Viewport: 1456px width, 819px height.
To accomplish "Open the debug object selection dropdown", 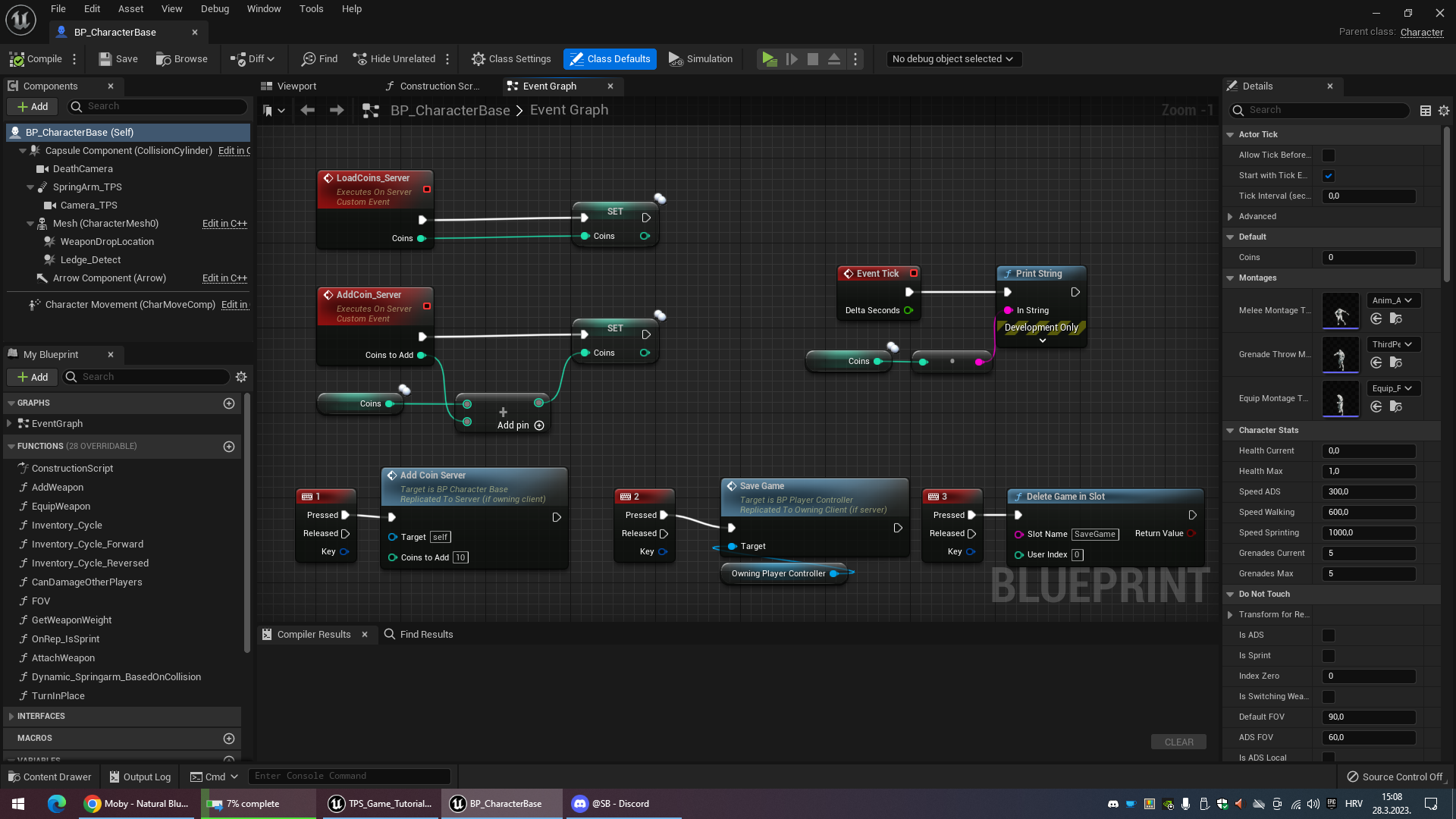I will coord(953,59).
